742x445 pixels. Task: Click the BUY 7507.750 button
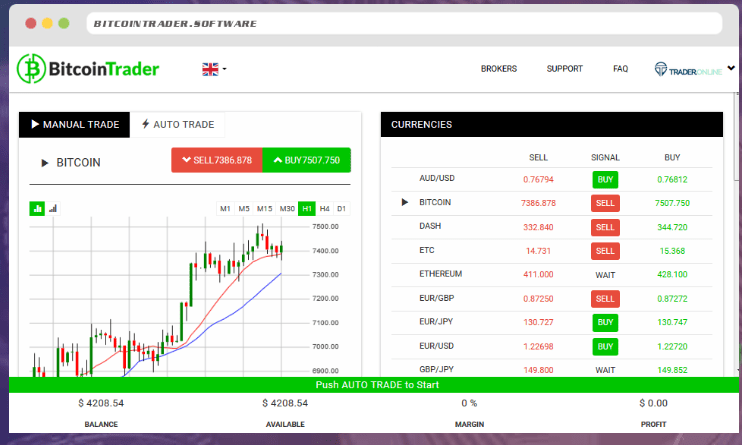(x=307, y=160)
